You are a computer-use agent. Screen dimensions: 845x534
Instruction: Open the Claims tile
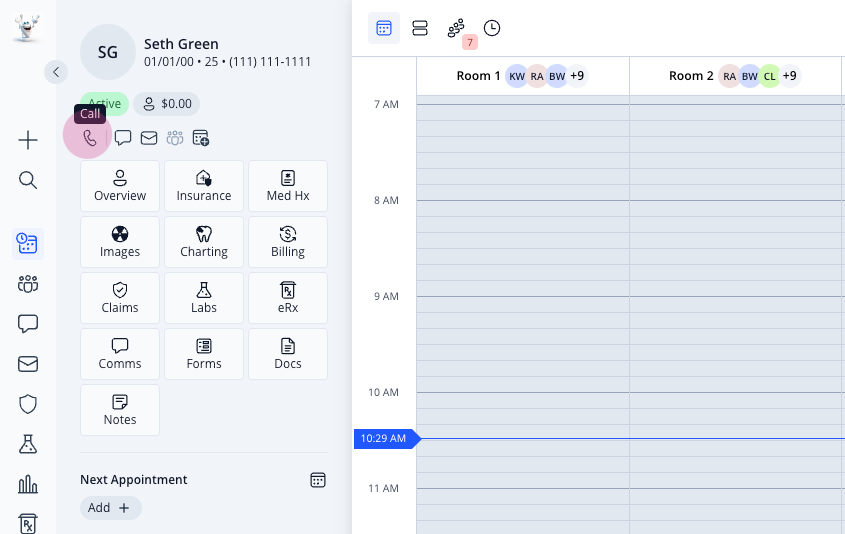click(x=120, y=298)
